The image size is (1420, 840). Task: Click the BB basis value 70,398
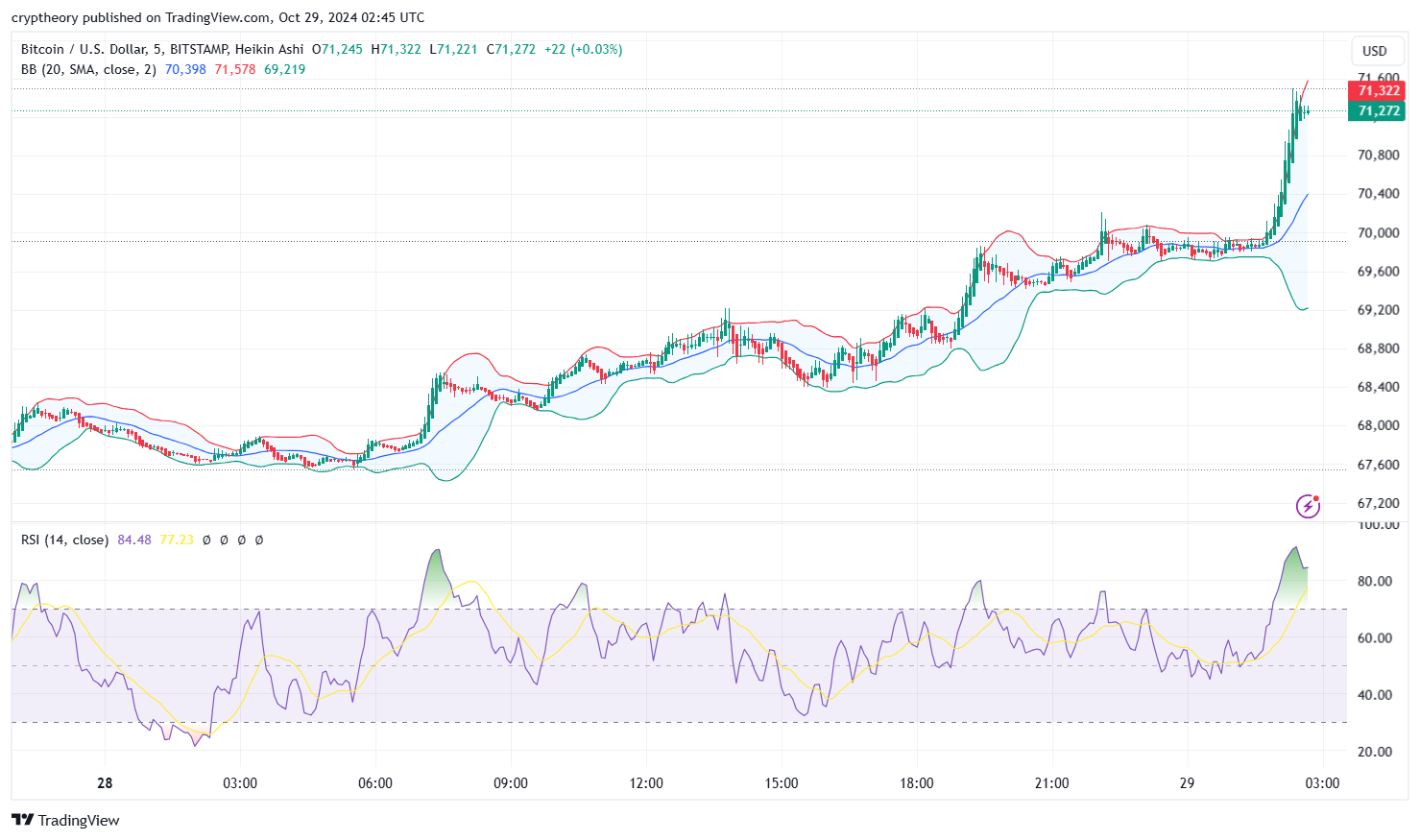tap(185, 69)
